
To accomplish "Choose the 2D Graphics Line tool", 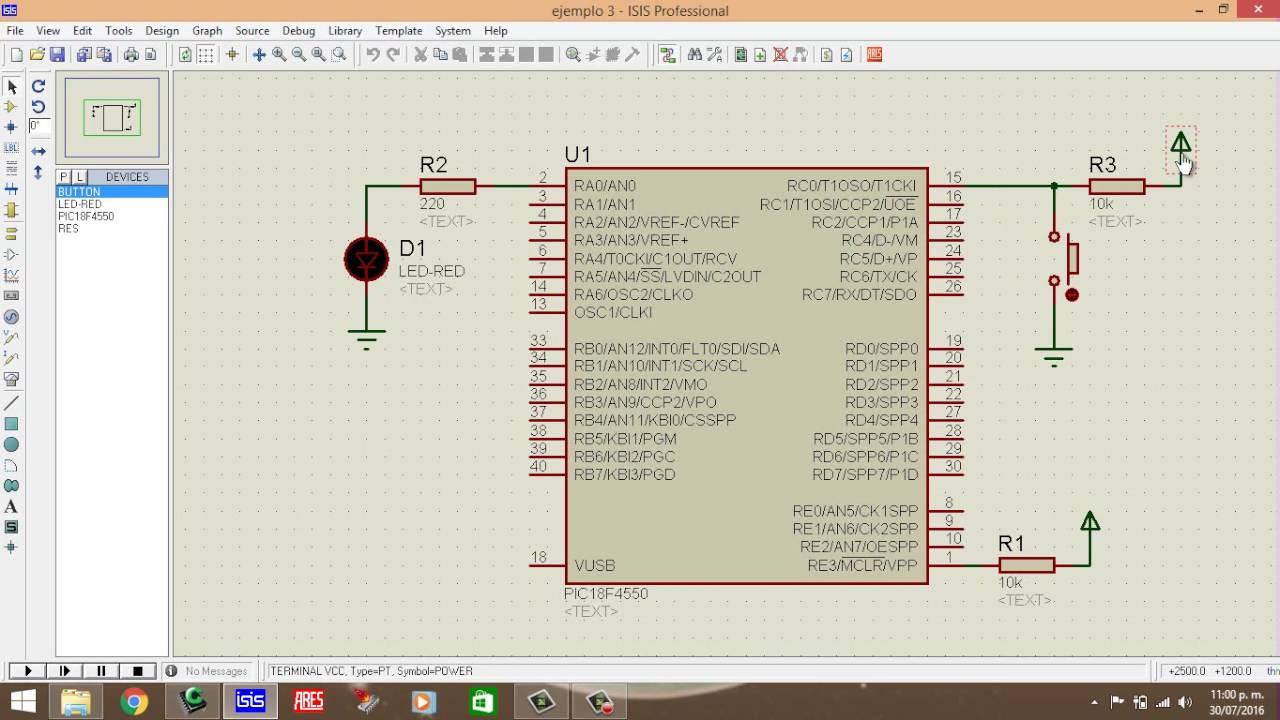I will point(12,403).
